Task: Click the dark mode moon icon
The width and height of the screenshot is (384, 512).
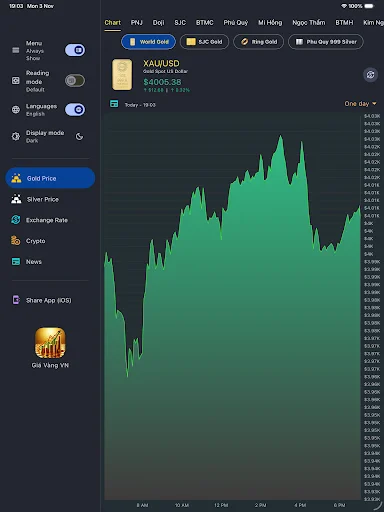Action: tap(79, 136)
